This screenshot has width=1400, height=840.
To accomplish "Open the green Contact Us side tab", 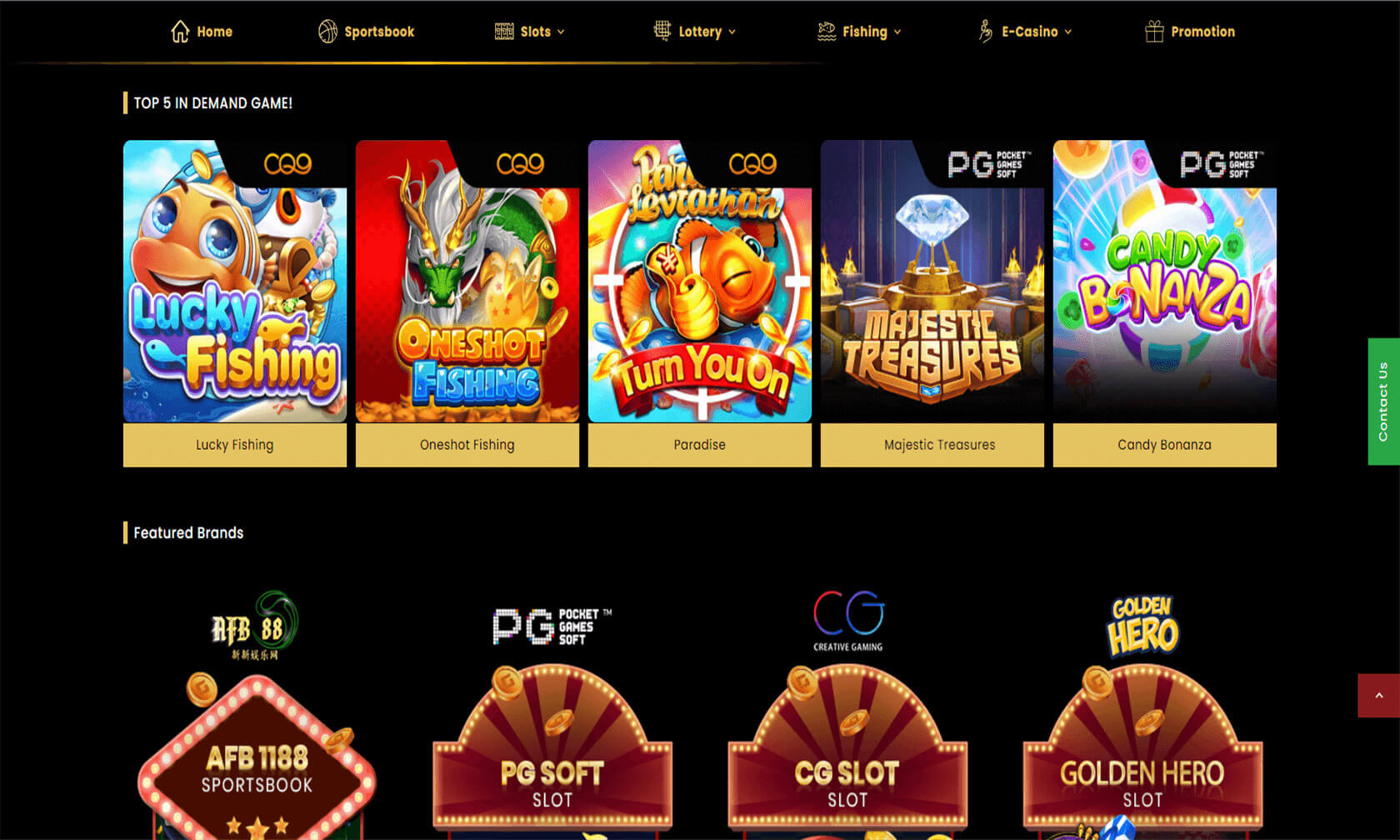I will tap(1383, 402).
